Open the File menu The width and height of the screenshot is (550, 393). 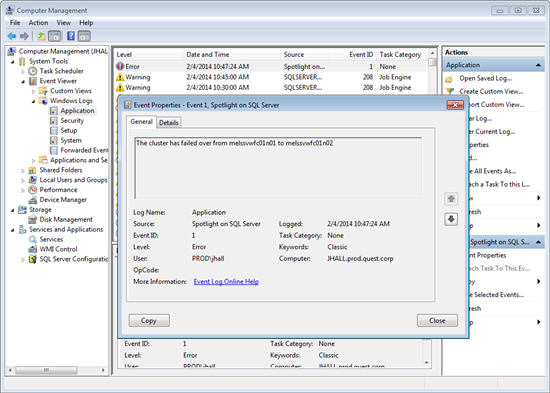click(x=15, y=23)
